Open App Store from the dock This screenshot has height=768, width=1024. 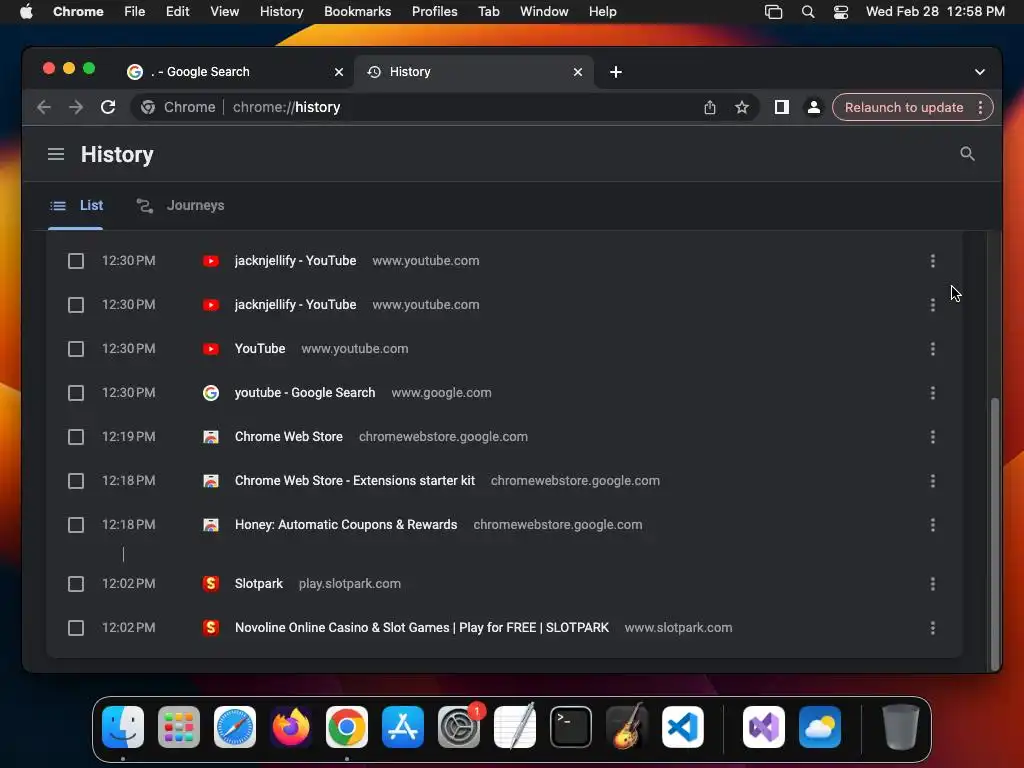coord(403,727)
